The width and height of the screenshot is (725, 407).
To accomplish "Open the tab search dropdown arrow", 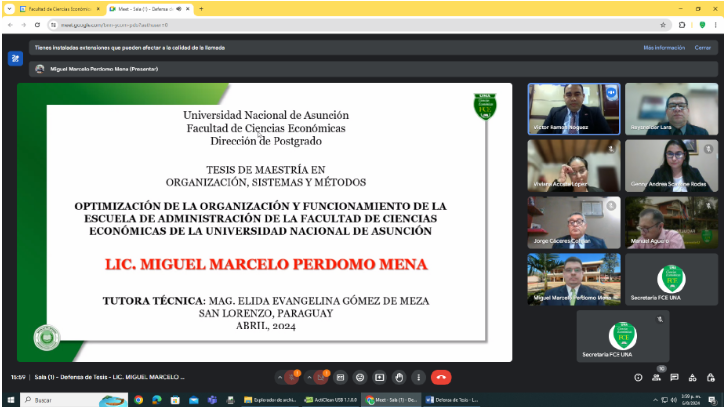I will coord(9,9).
